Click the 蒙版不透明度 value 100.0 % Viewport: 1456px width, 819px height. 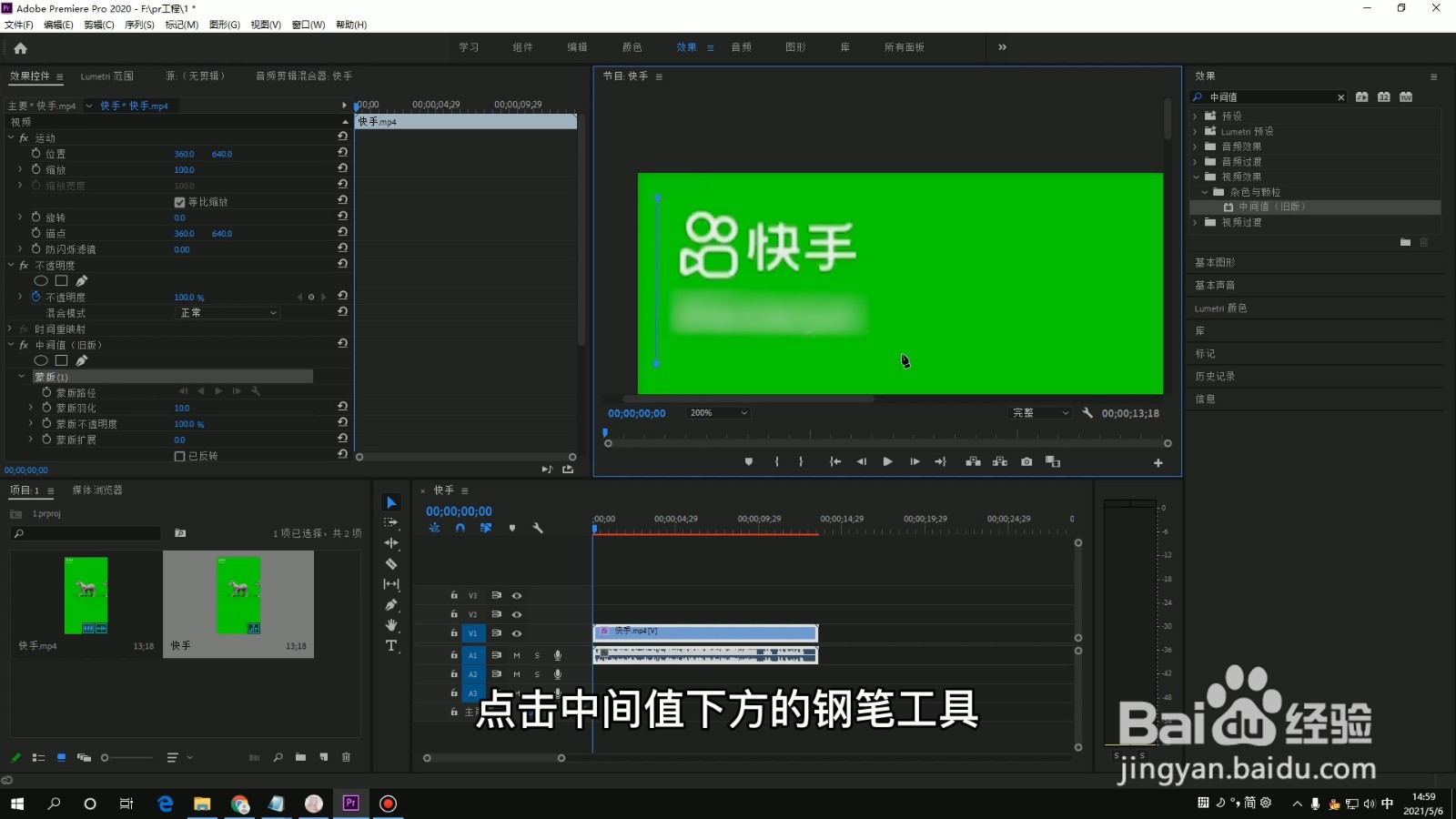pyautogui.click(x=189, y=424)
